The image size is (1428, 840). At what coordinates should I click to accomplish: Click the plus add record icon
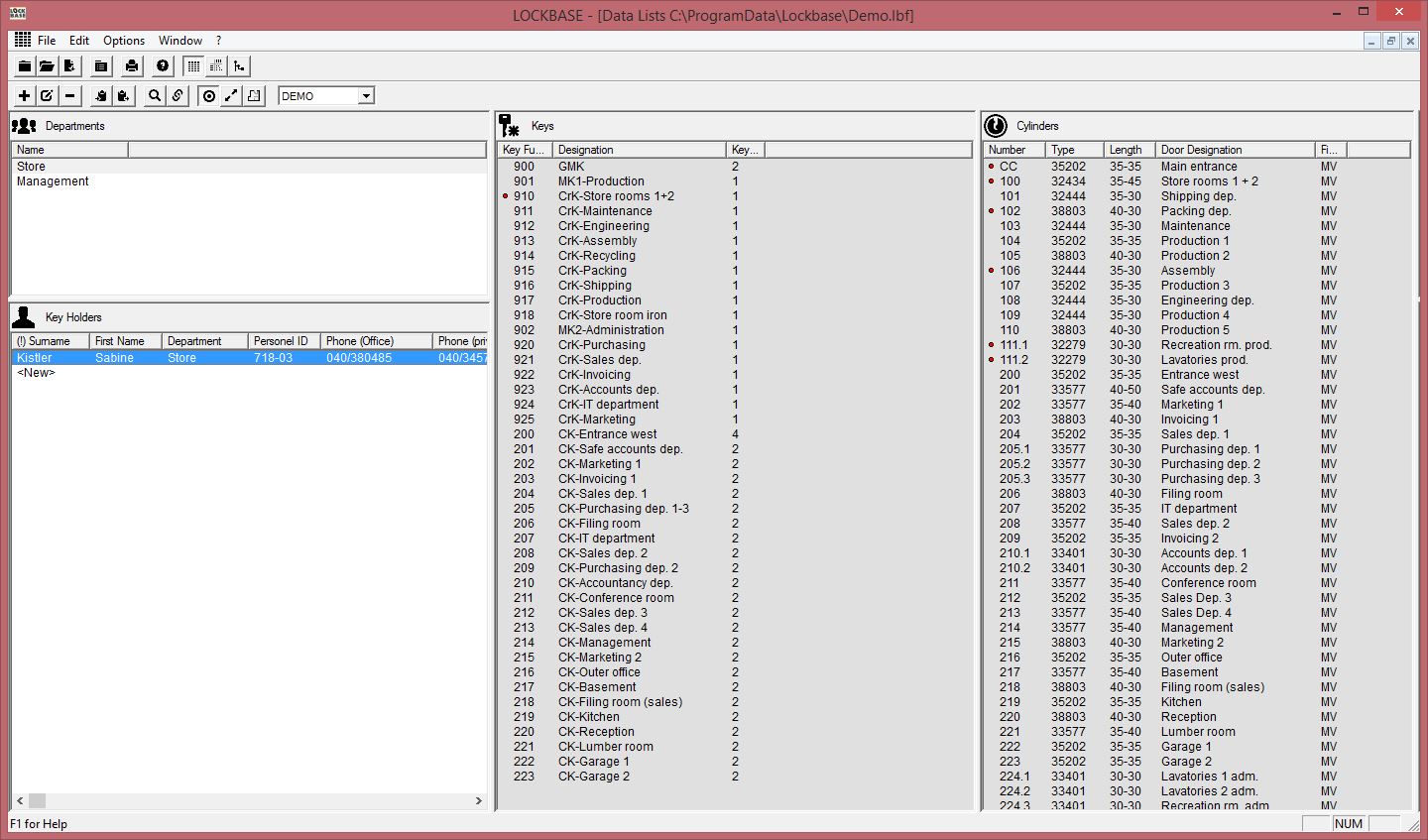point(25,96)
